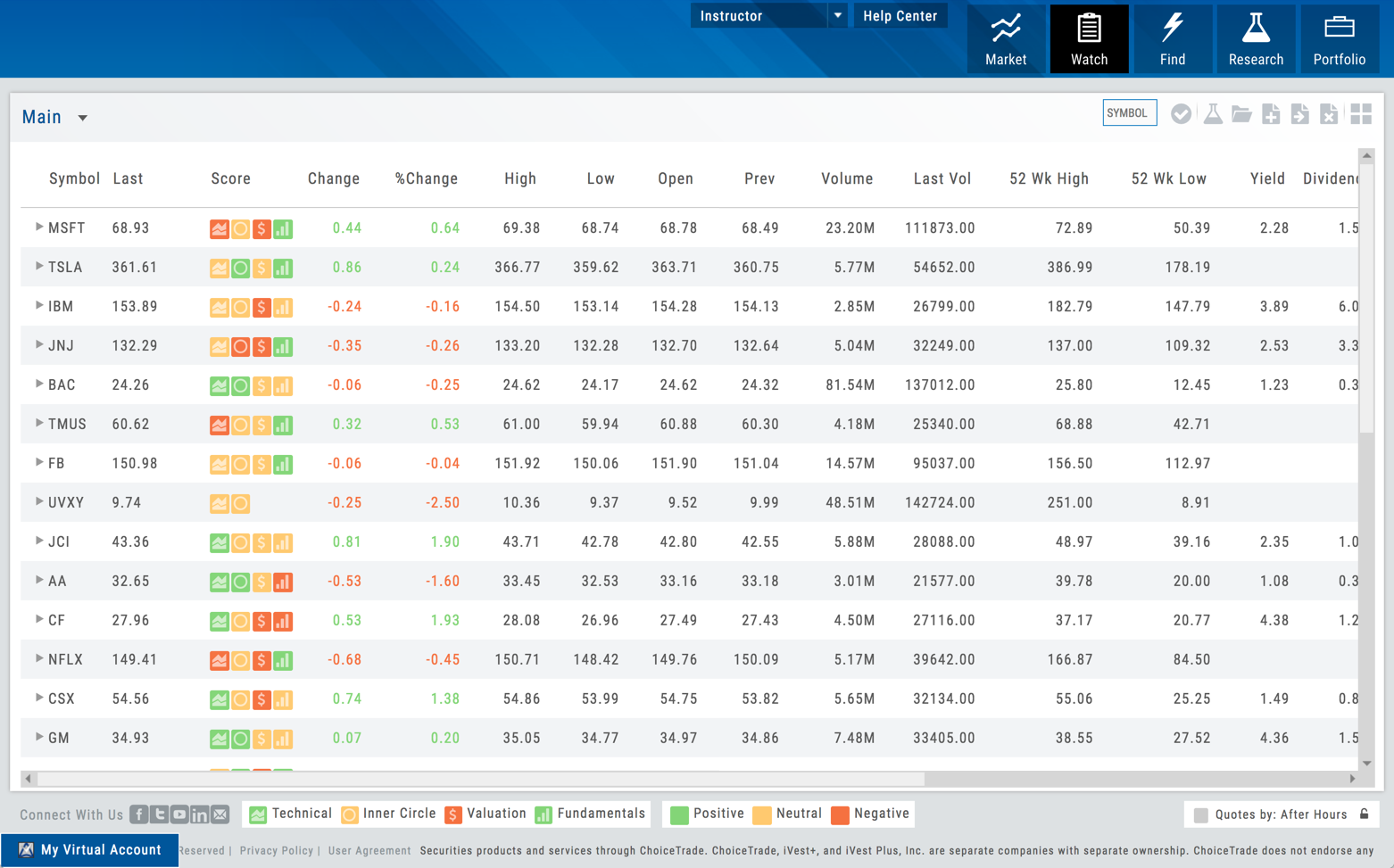Click the green Positive legend swatch

(679, 814)
